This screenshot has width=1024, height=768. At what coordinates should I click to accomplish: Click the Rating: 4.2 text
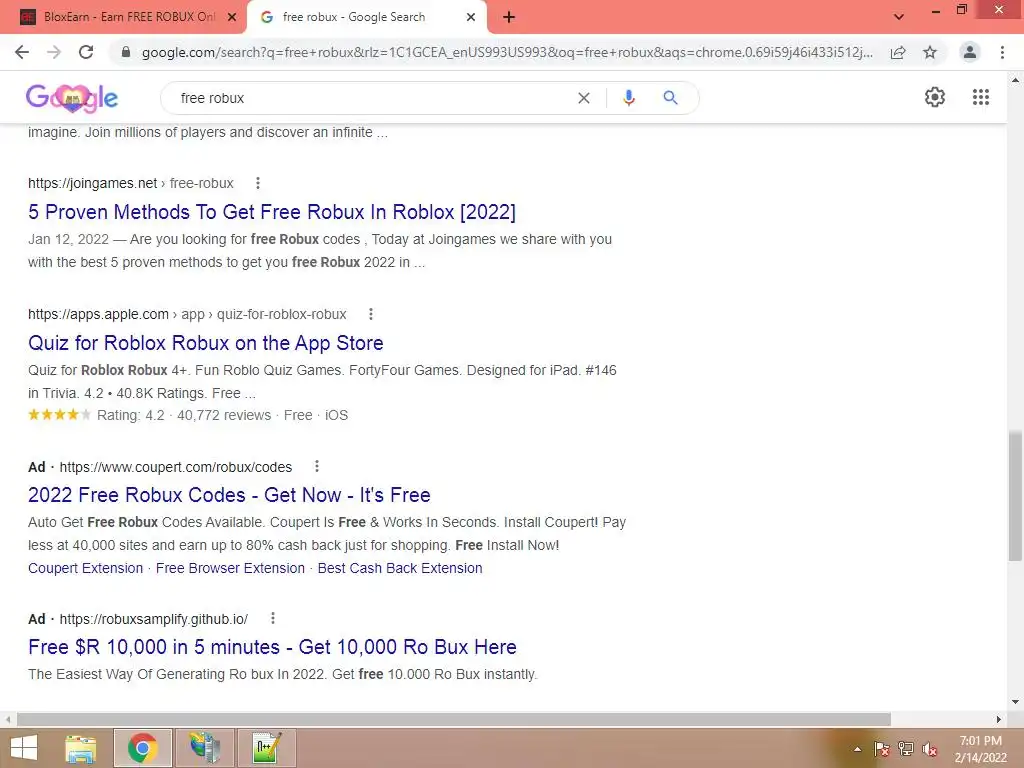131,415
